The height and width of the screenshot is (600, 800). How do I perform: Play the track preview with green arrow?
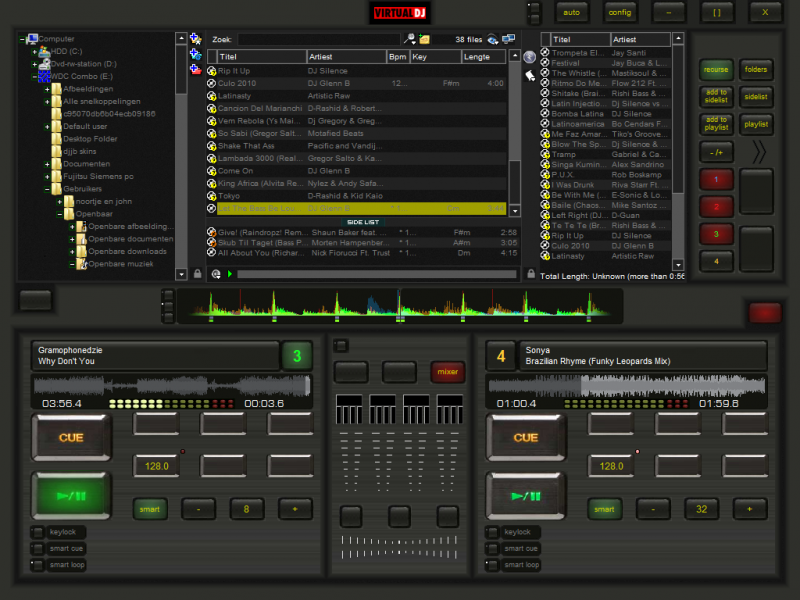pos(230,274)
